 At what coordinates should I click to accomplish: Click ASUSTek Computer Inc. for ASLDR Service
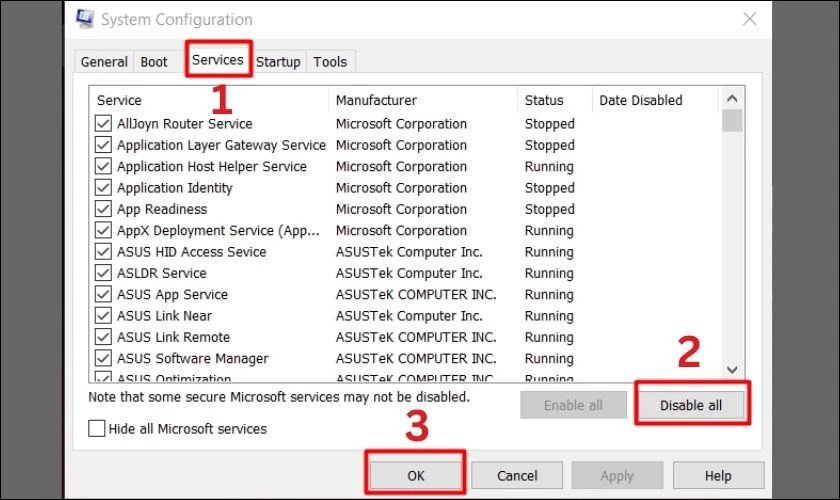pyautogui.click(x=409, y=273)
